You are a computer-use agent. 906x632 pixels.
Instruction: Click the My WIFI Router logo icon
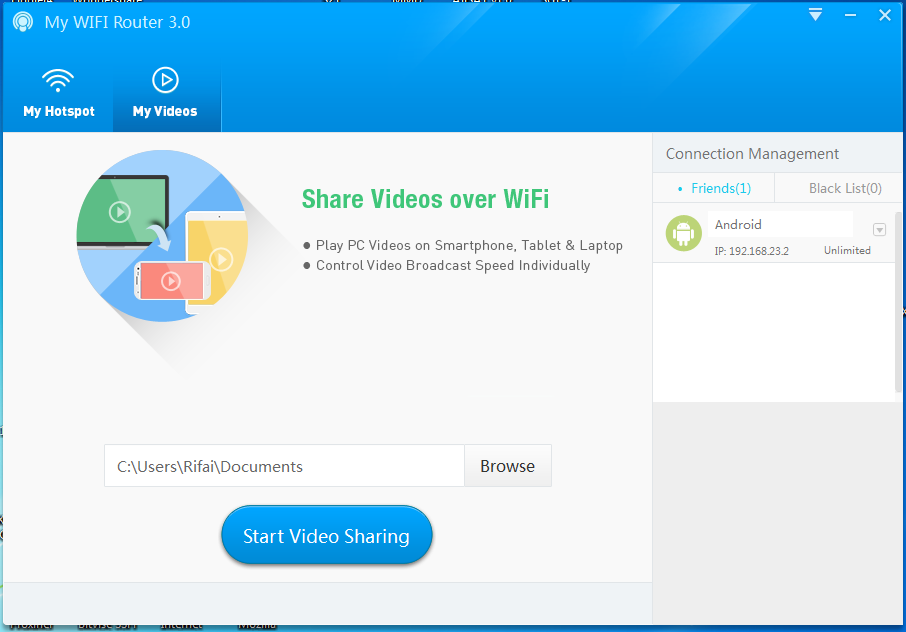23,22
